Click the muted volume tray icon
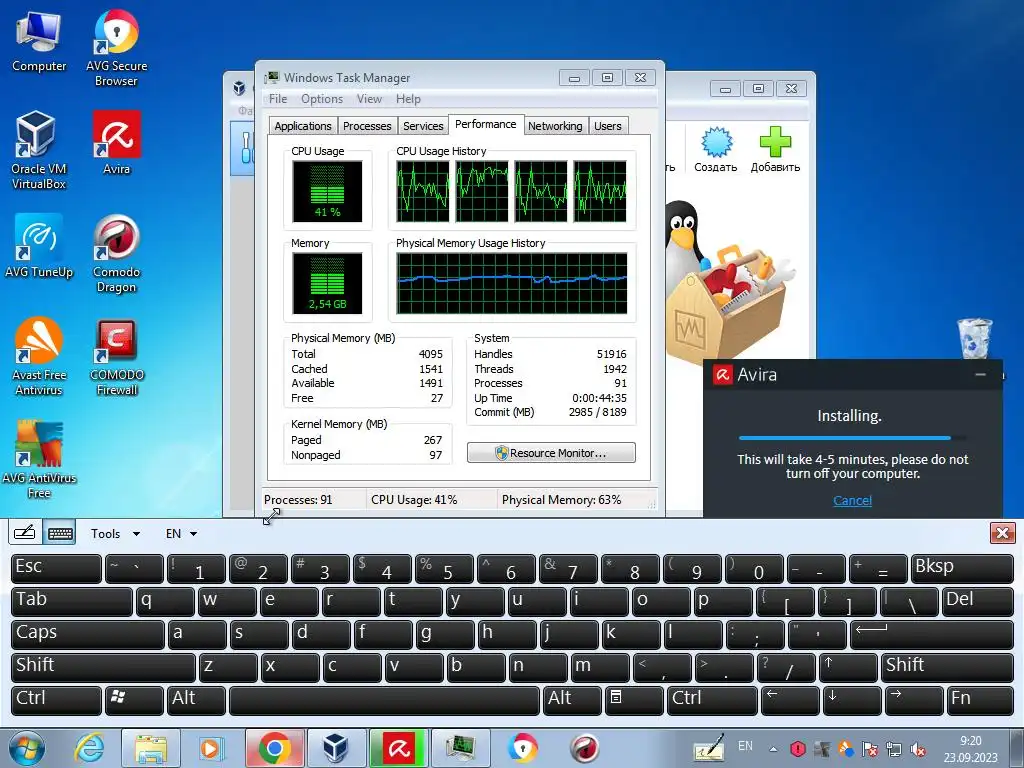The image size is (1024, 768). click(918, 749)
